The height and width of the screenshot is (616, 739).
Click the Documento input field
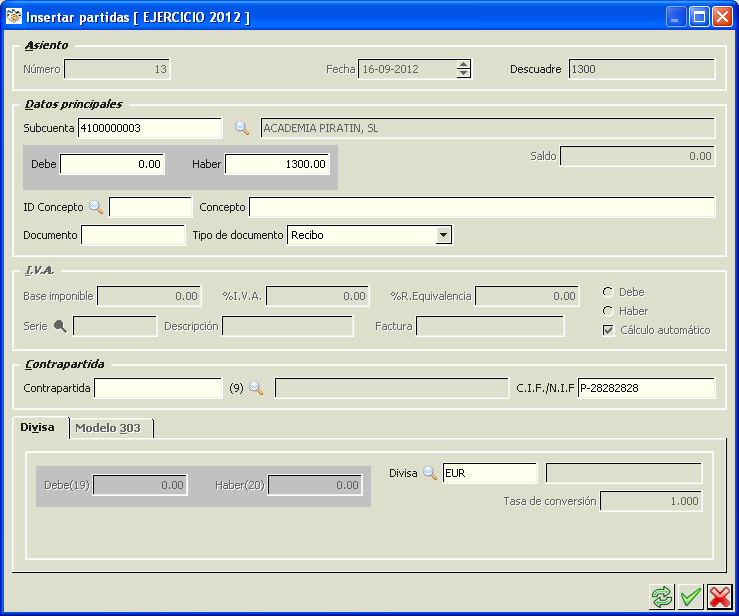(x=133, y=235)
